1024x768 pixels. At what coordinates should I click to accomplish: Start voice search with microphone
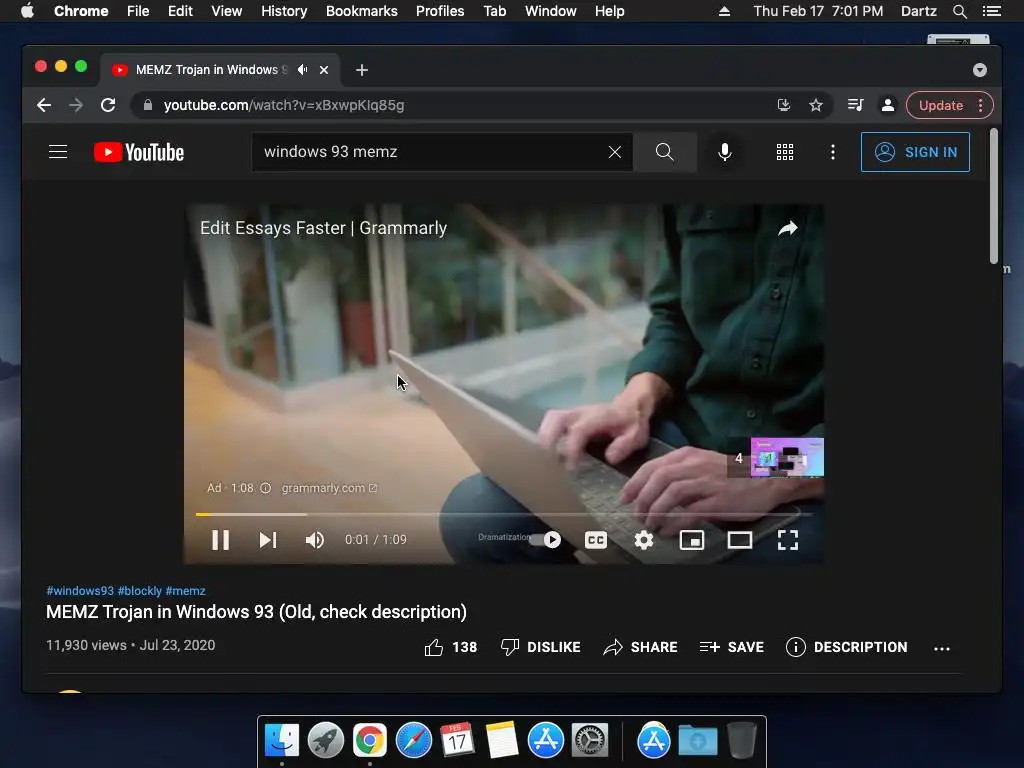[x=724, y=152]
